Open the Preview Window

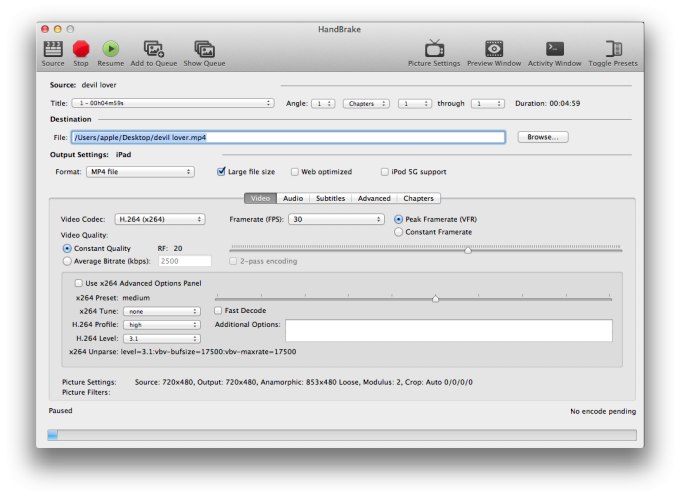(x=494, y=53)
